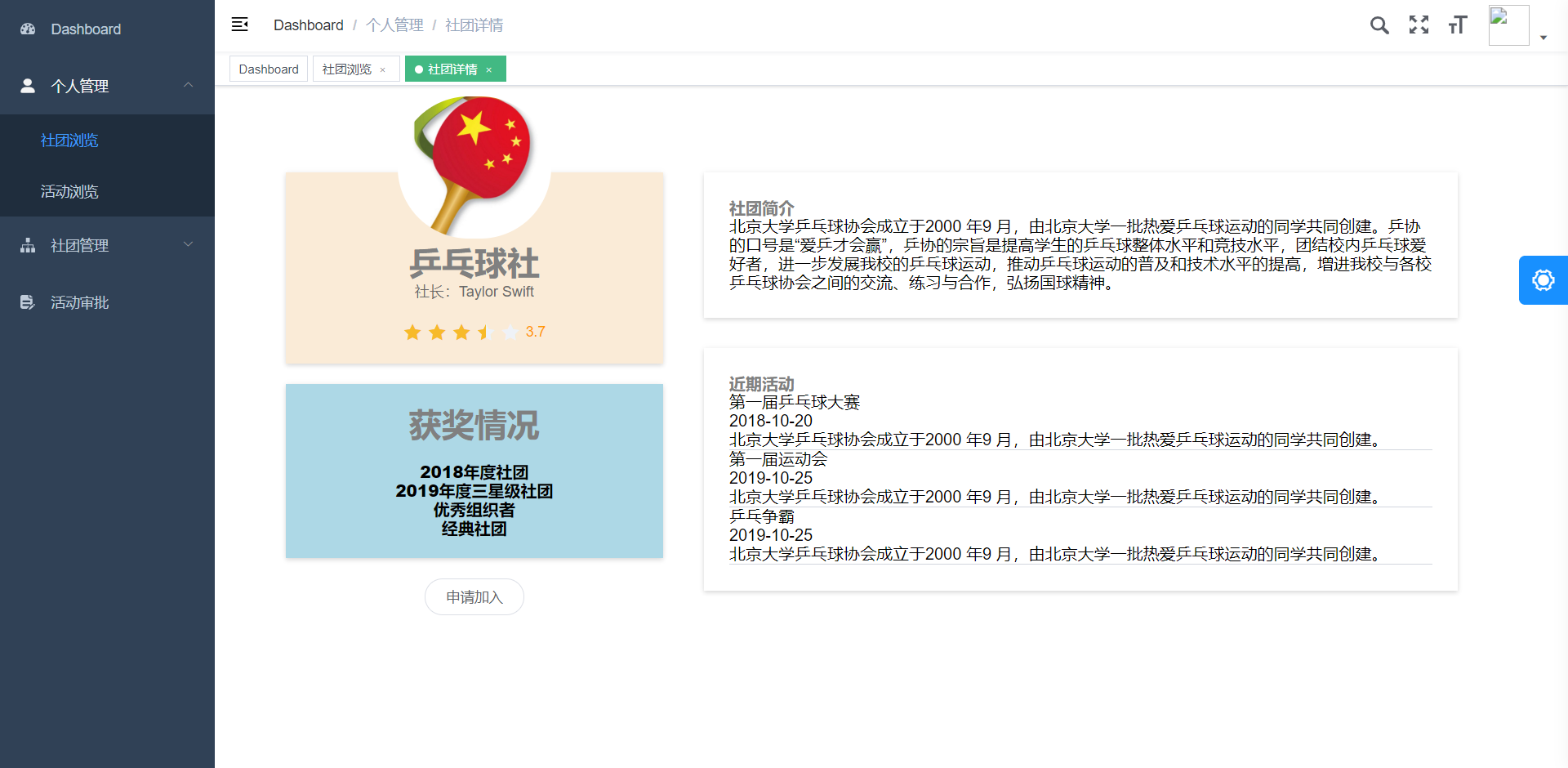The width and height of the screenshot is (1568, 768).
Task: Set rating by clicking the fifth star
Action: click(x=510, y=332)
